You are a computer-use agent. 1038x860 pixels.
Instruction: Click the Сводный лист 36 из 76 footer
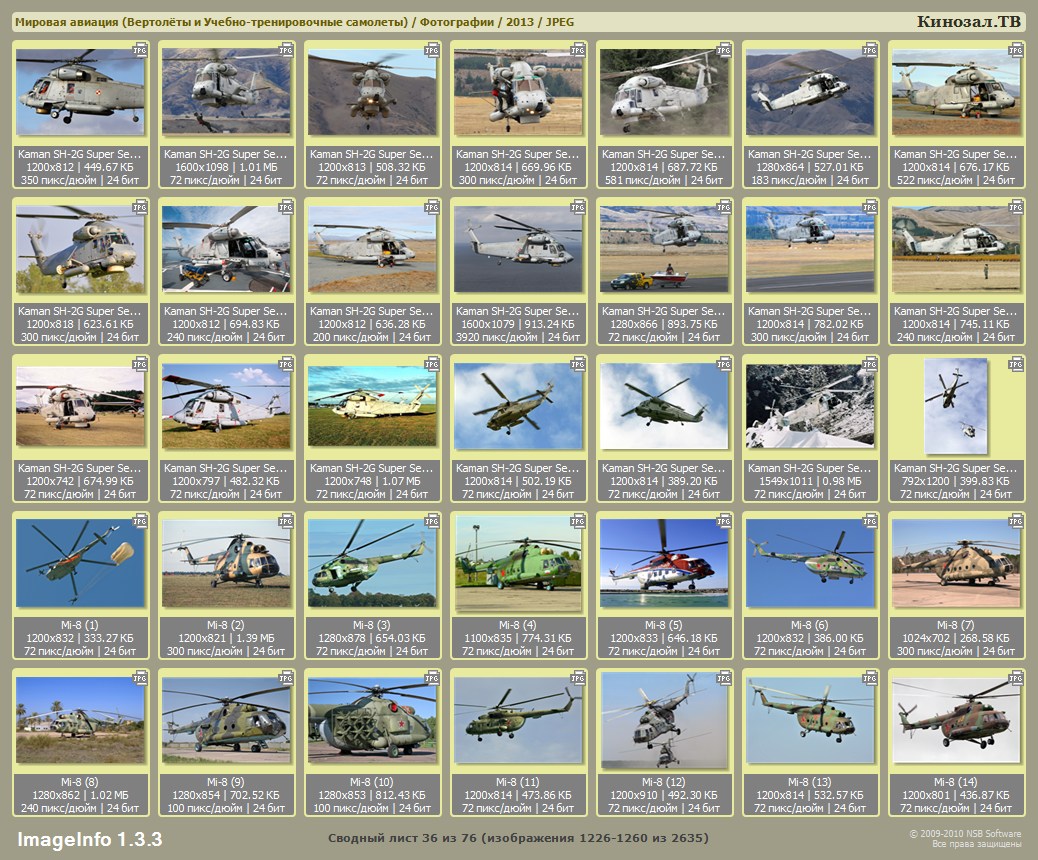click(518, 838)
